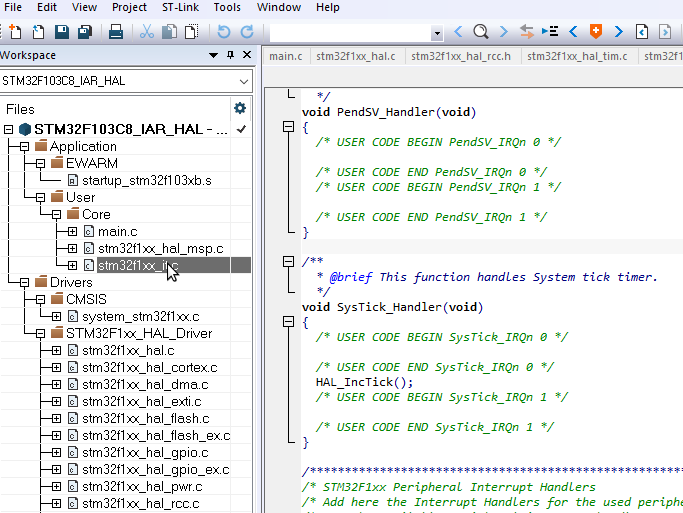Open the Find magnifier tool

point(481,32)
